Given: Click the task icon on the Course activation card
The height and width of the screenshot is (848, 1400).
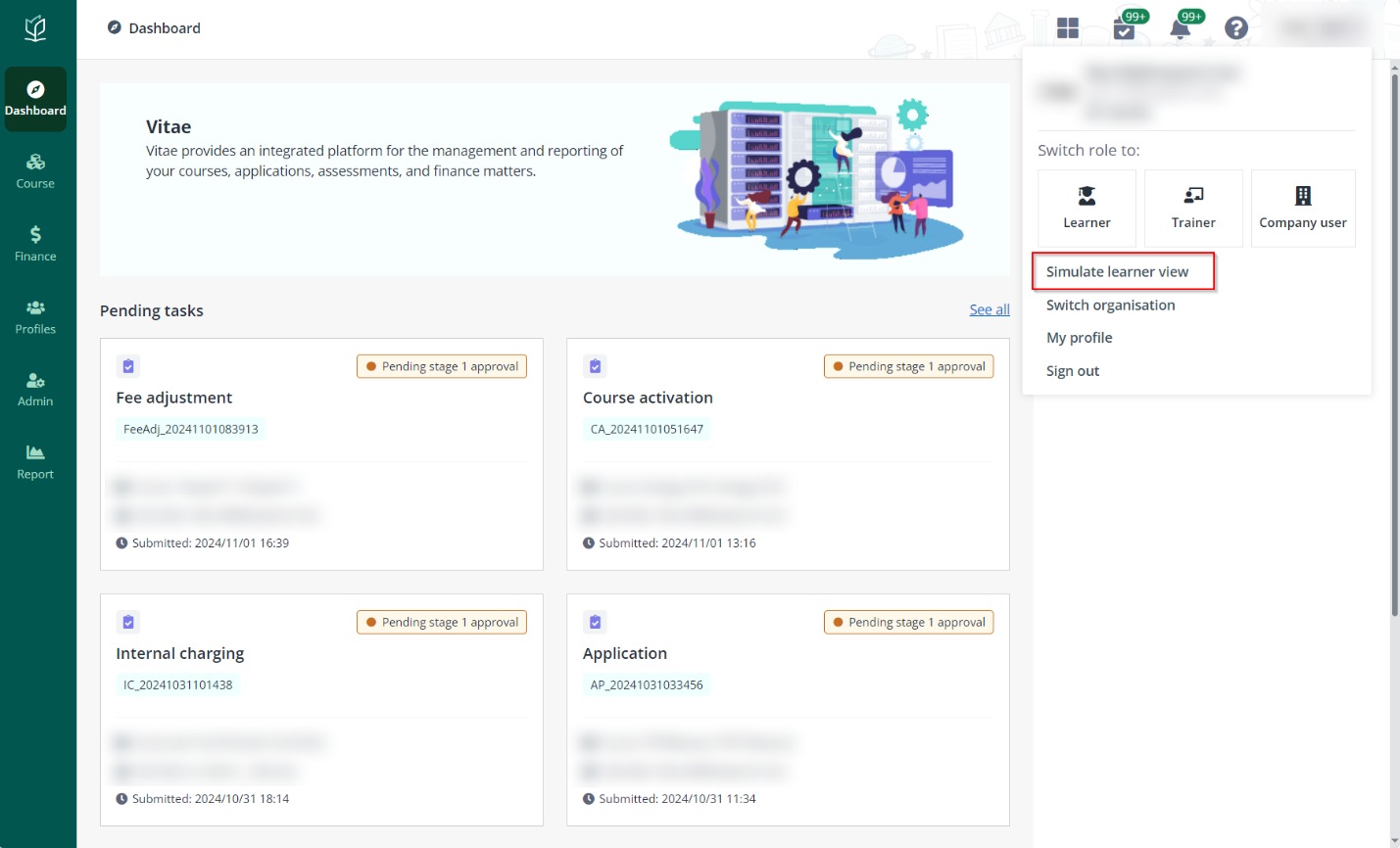Looking at the screenshot, I should [x=595, y=366].
